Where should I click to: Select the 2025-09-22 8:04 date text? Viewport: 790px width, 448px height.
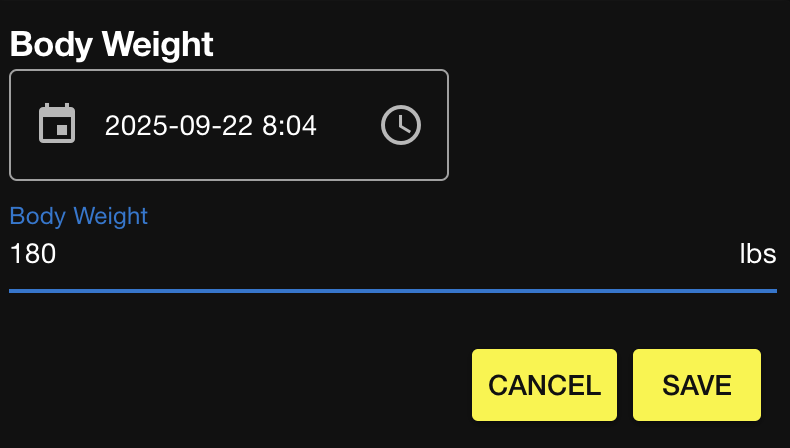pyautogui.click(x=210, y=126)
